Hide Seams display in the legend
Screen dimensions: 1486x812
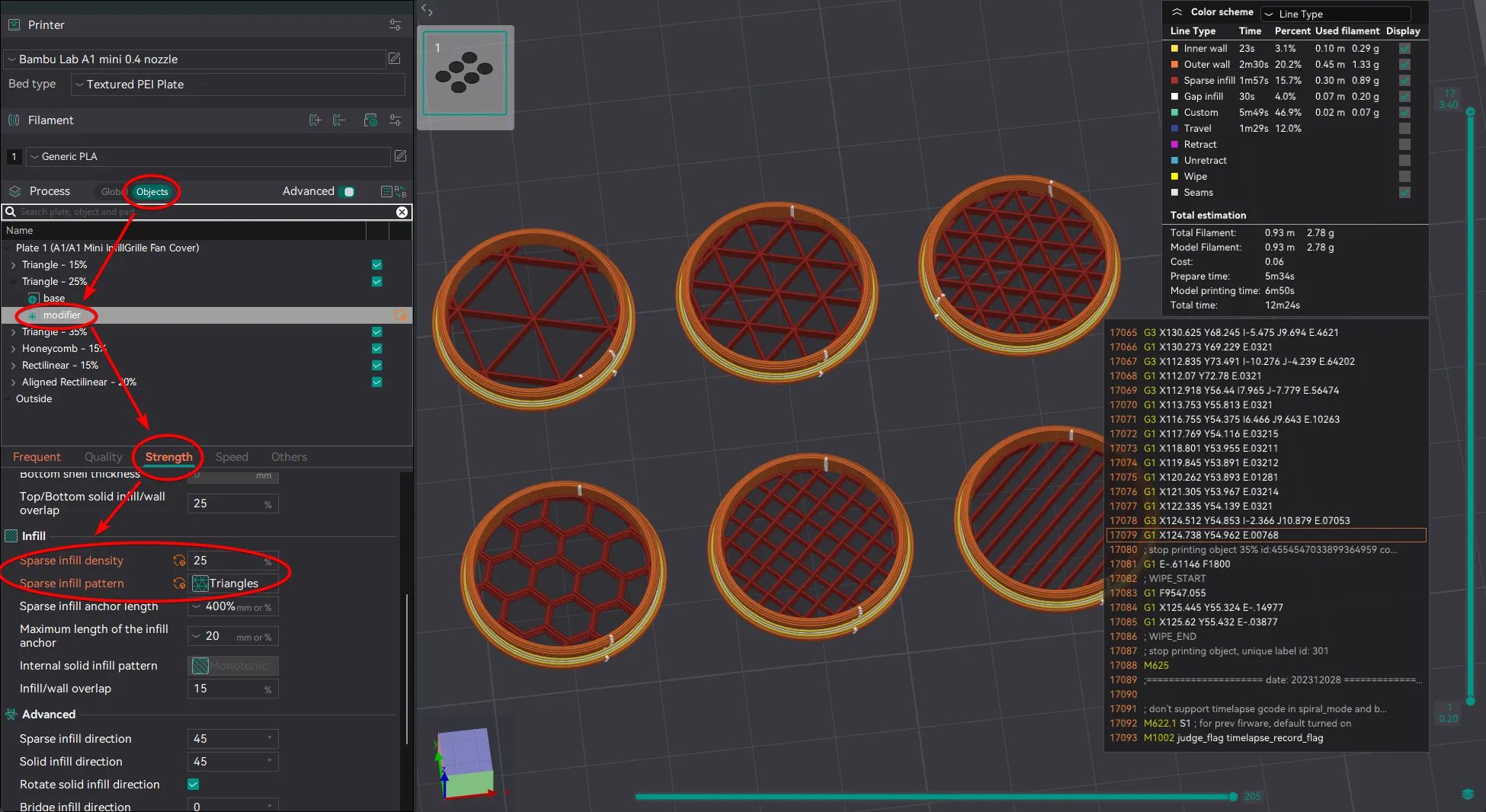1404,193
